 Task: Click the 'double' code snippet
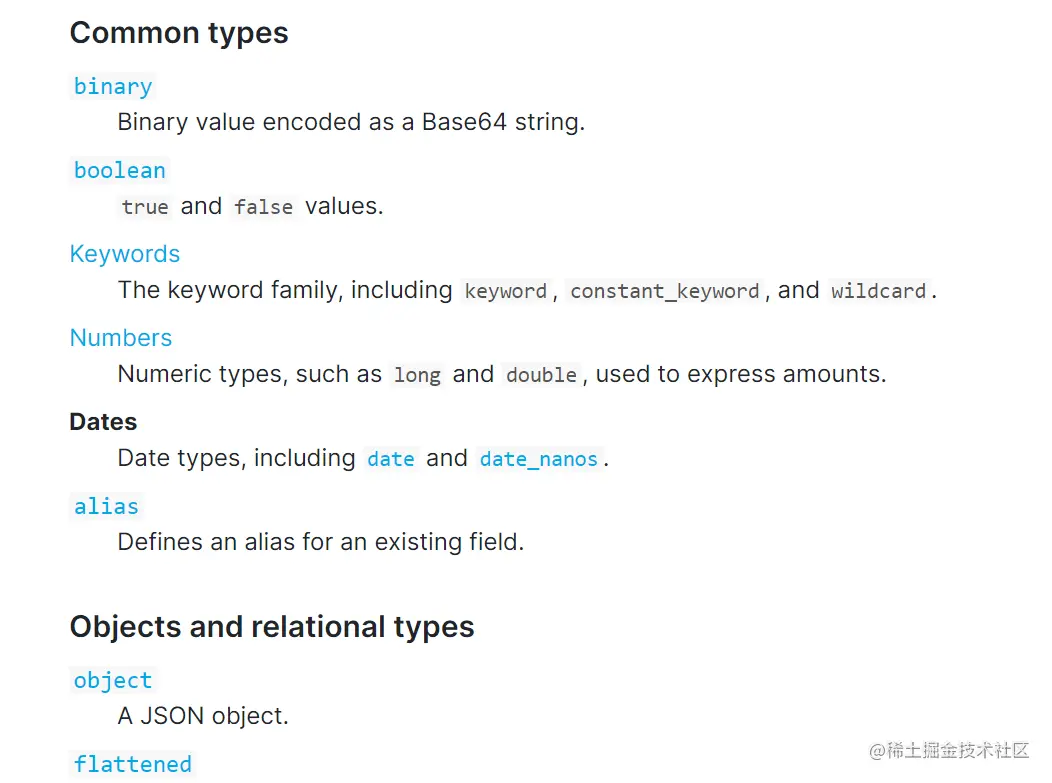(x=541, y=375)
